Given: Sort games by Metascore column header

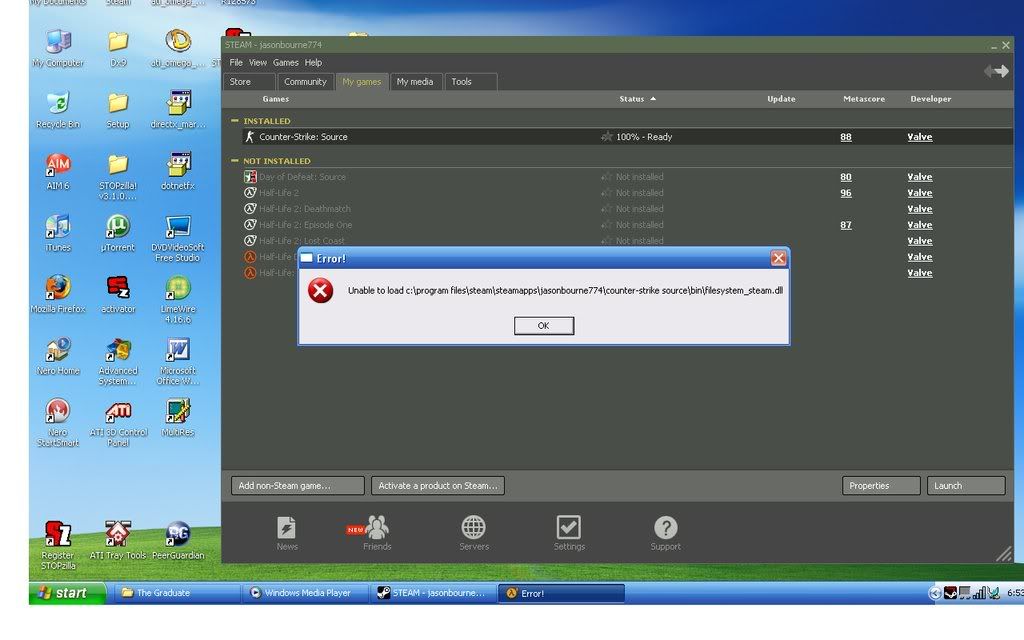Looking at the screenshot, I should point(863,99).
